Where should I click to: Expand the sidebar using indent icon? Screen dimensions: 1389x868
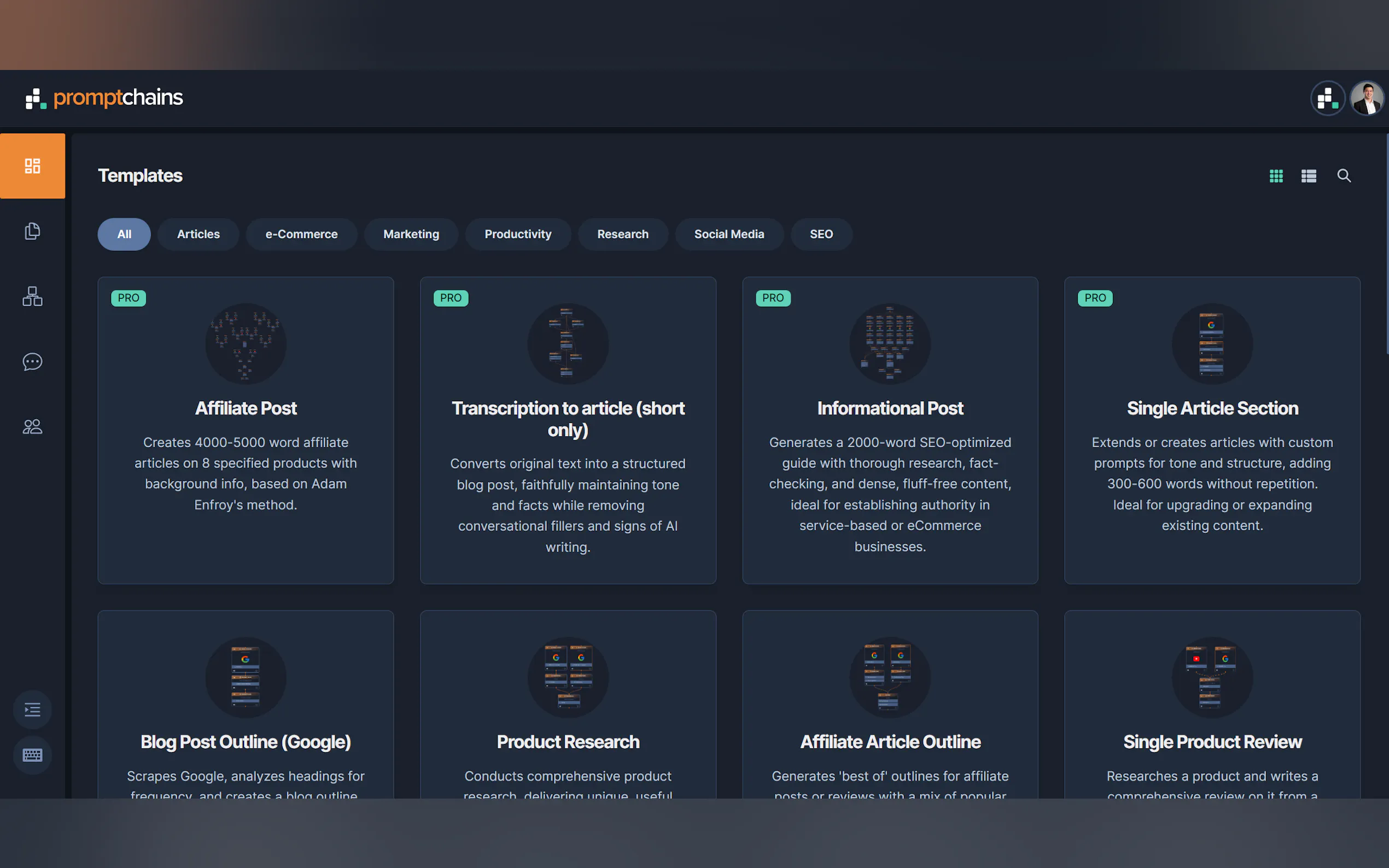pos(32,709)
